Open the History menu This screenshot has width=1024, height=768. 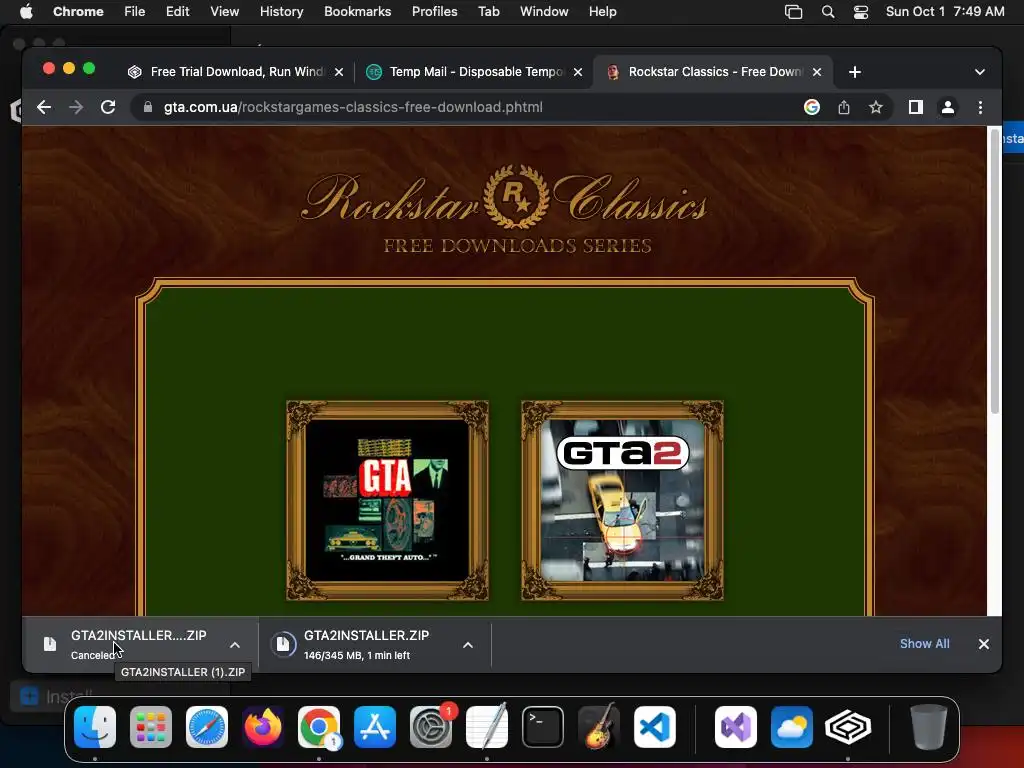click(x=281, y=12)
